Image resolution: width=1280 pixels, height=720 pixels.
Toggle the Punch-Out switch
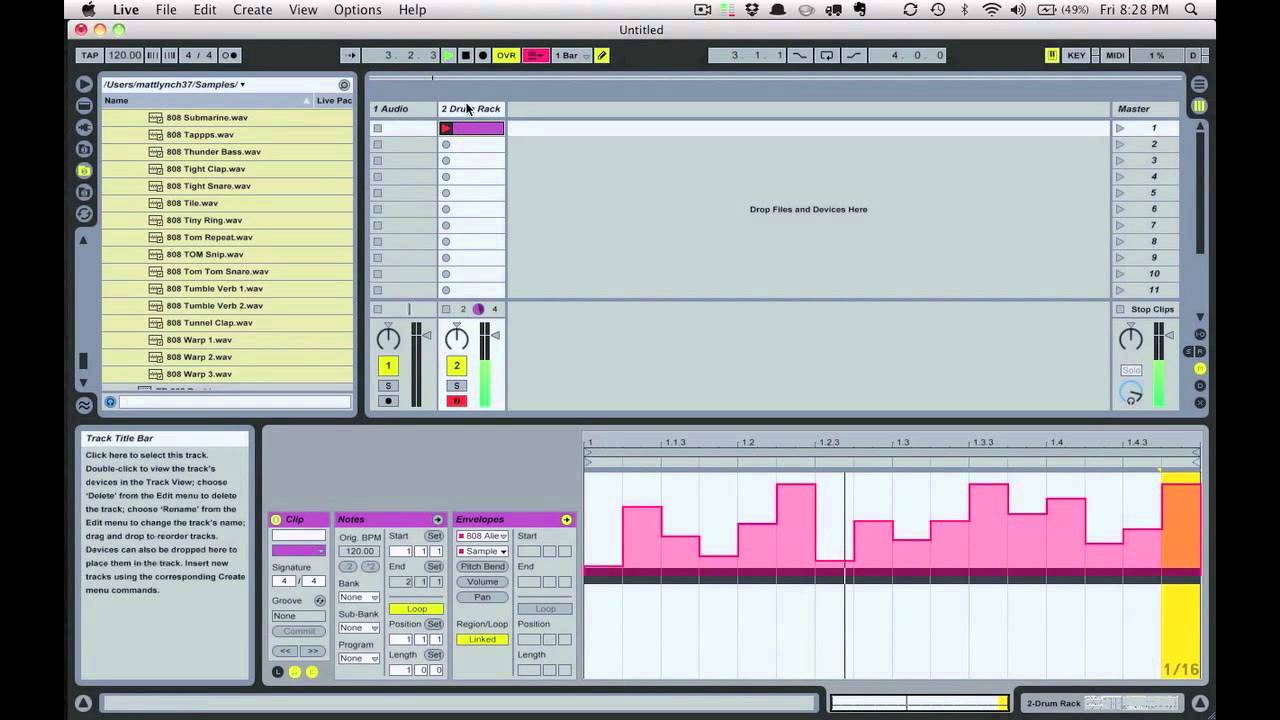pos(853,55)
